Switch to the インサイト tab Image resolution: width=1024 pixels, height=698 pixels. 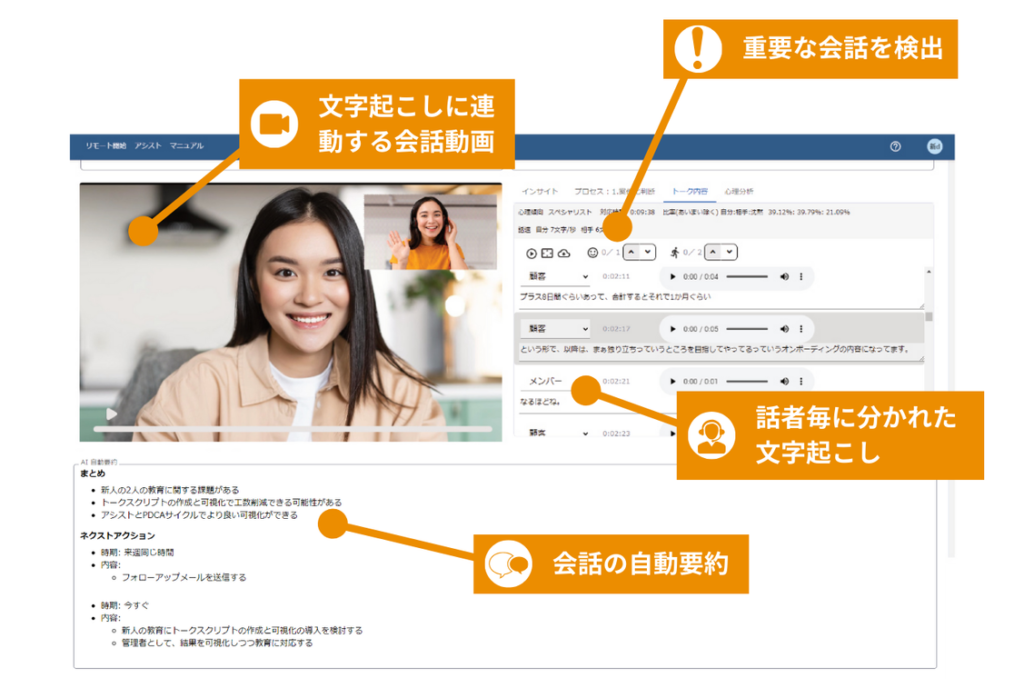coord(540,190)
